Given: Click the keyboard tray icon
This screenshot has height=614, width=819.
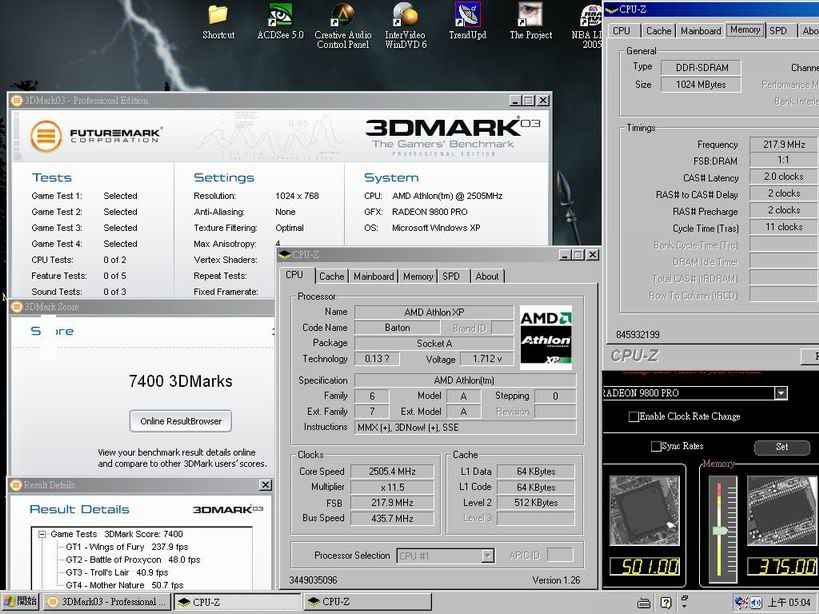Looking at the screenshot, I should point(644,603).
